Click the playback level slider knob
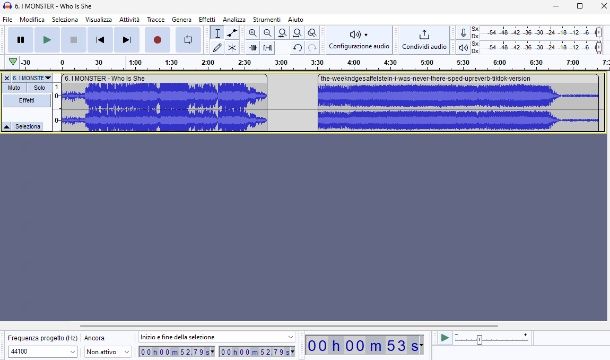 598,47
